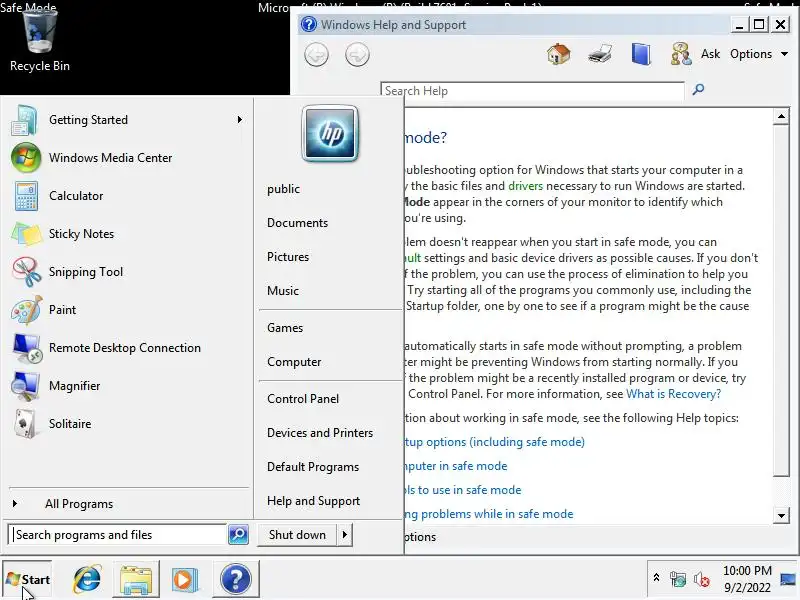Show hidden tray icons arrow
800x600 pixels.
(x=657, y=578)
